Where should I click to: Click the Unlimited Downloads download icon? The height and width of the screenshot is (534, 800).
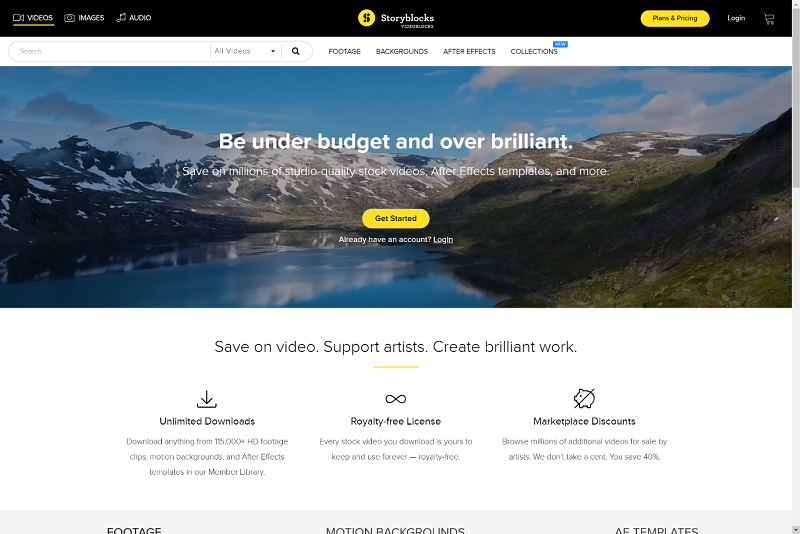click(x=207, y=399)
